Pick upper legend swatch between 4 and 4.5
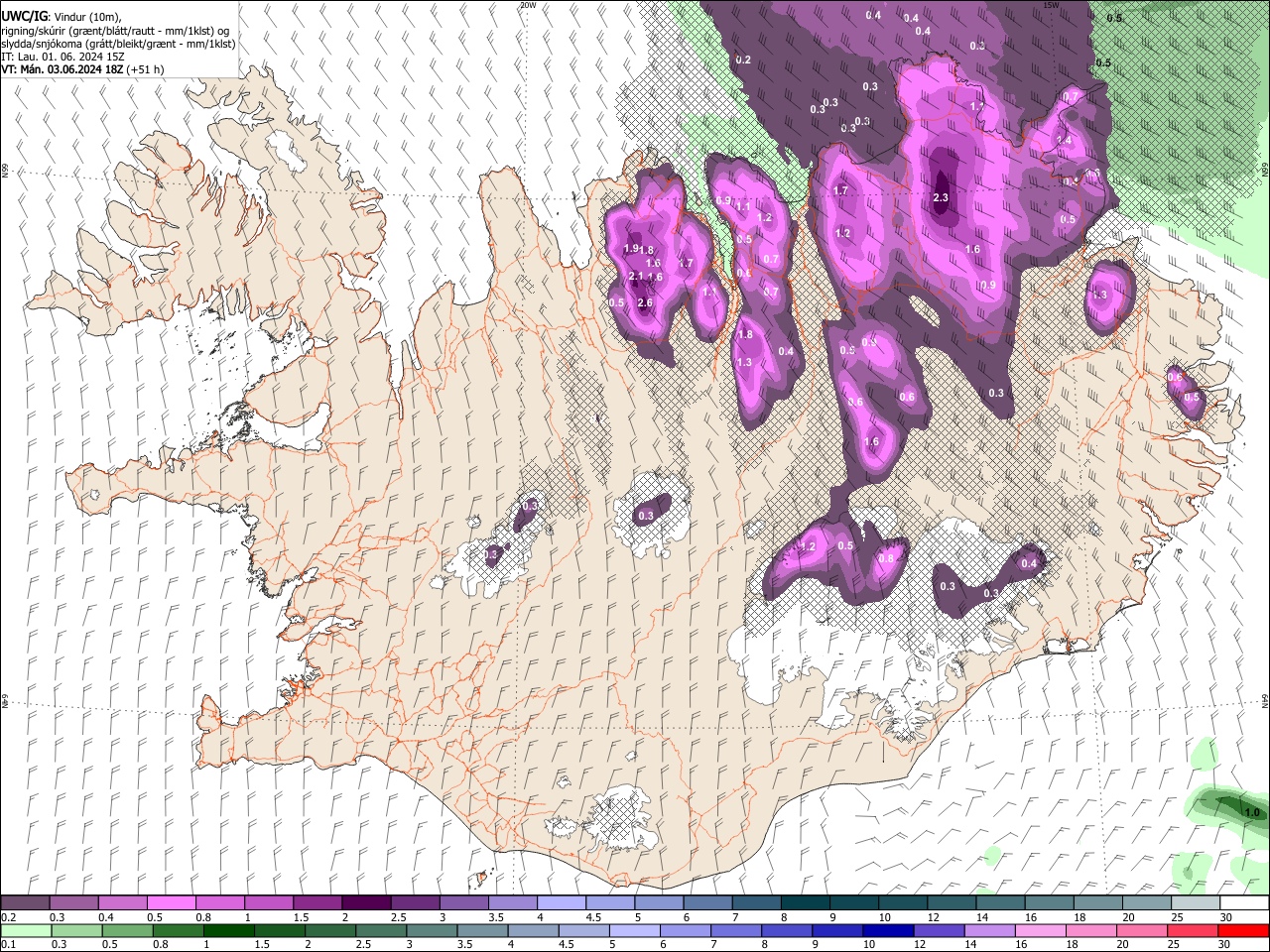This screenshot has width=1270, height=952. click(x=562, y=902)
